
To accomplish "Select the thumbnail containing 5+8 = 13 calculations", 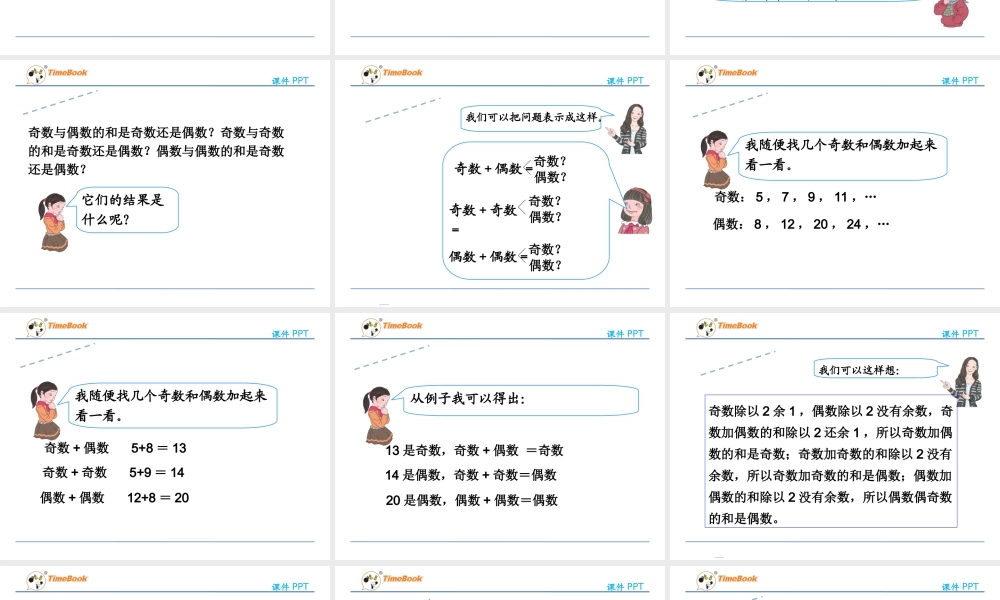I will [x=166, y=440].
